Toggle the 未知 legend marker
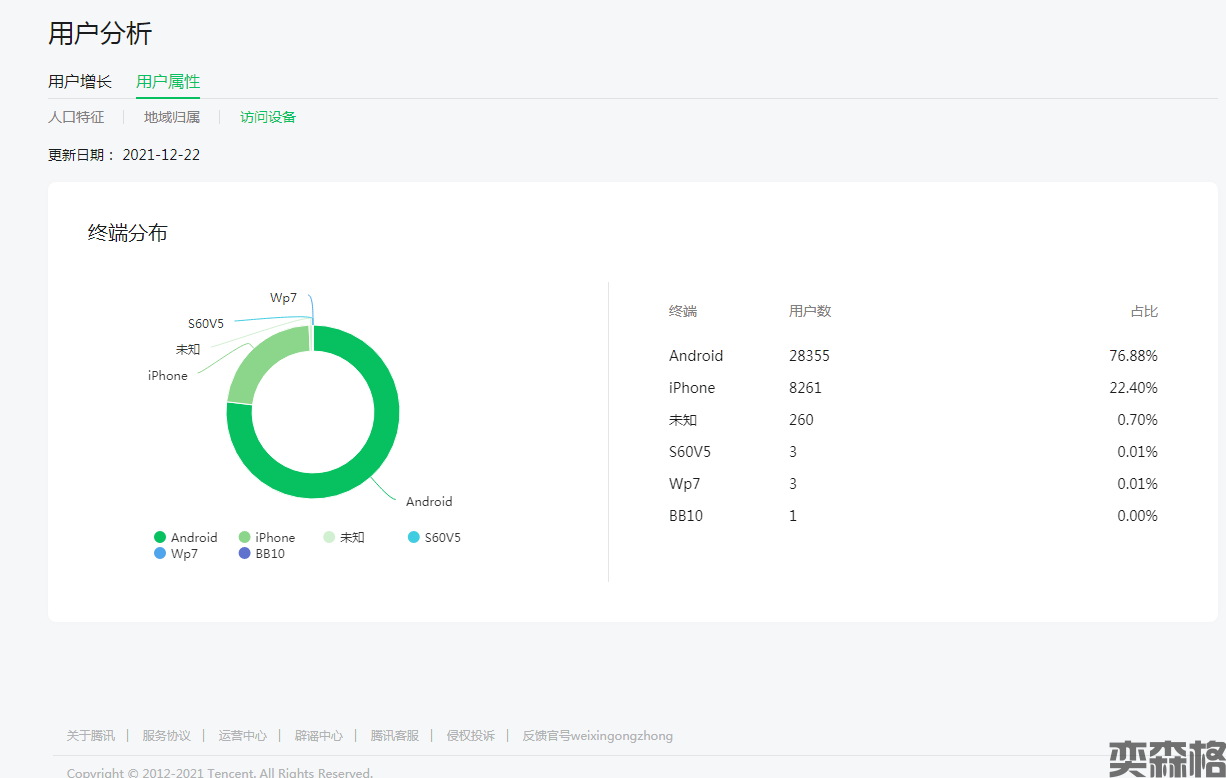The image size is (1226, 778). click(329, 537)
